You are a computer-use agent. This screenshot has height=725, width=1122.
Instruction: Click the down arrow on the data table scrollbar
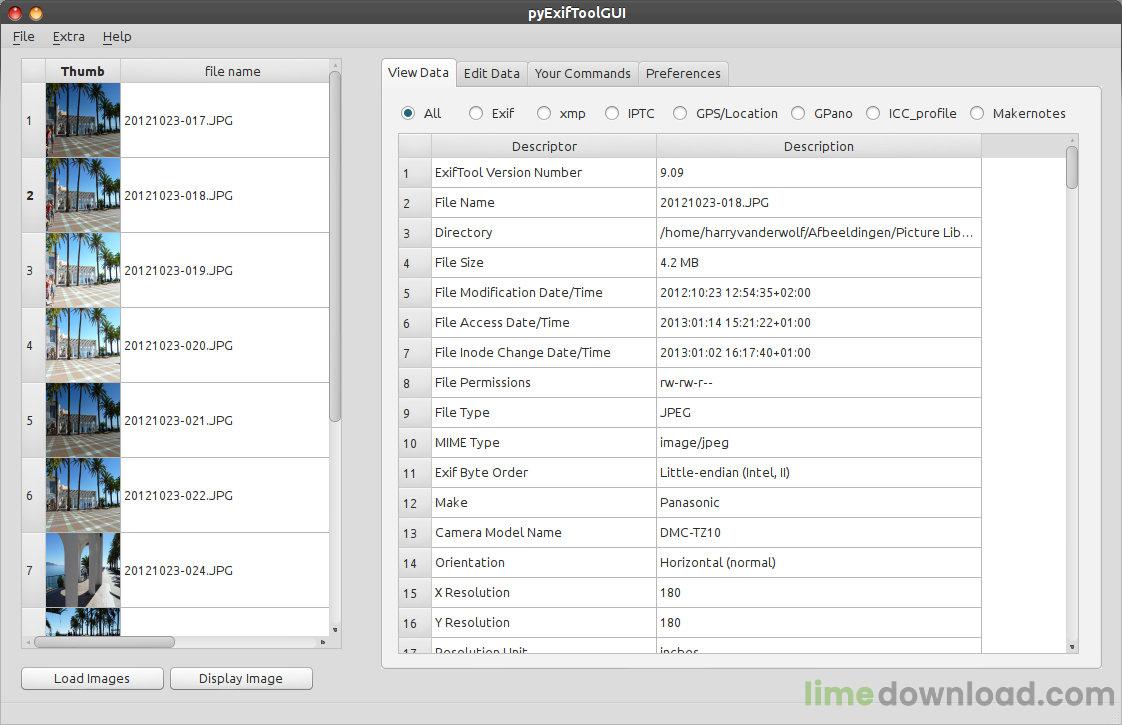pyautogui.click(x=1073, y=648)
